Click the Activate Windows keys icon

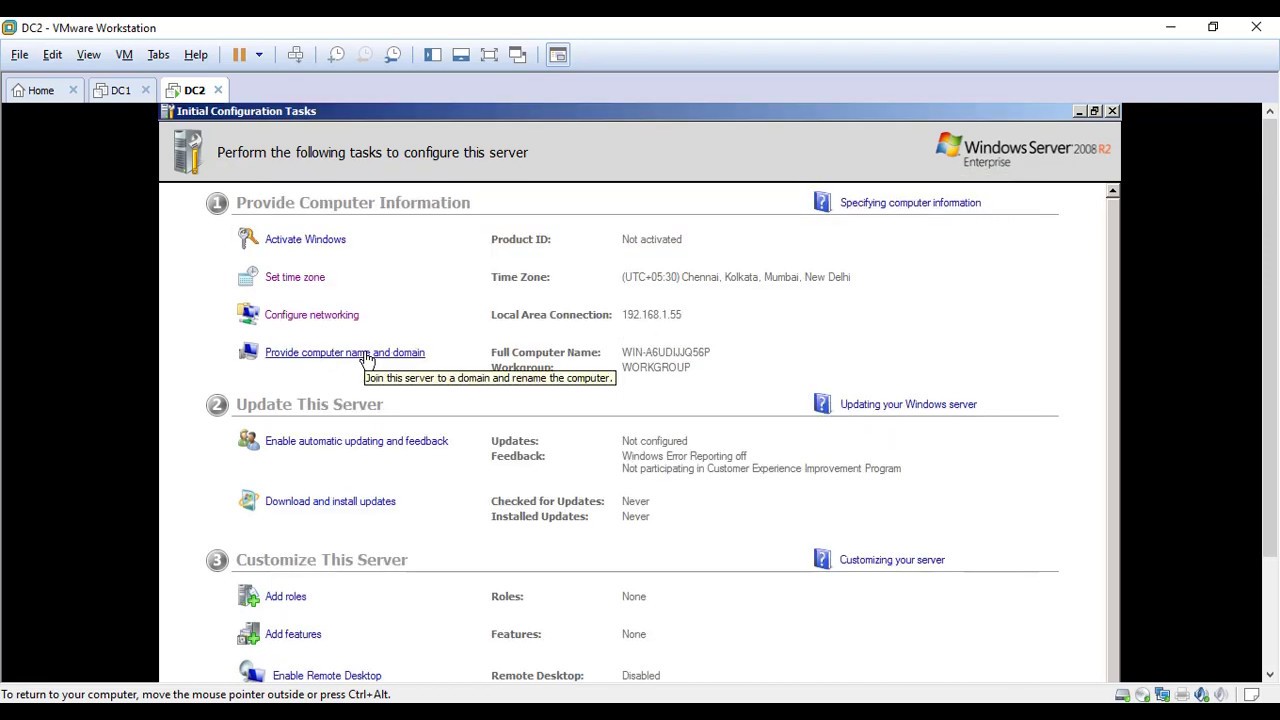tap(248, 238)
